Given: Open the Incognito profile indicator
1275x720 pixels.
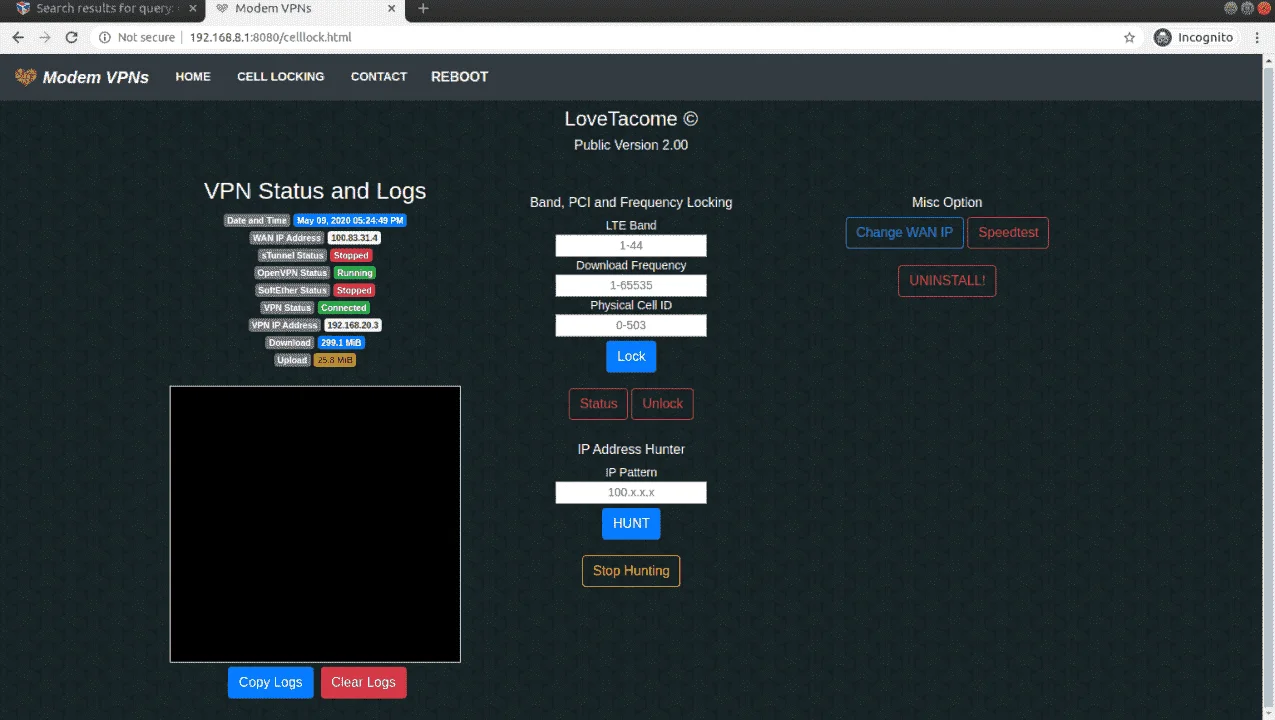Looking at the screenshot, I should pyautogui.click(x=1194, y=37).
